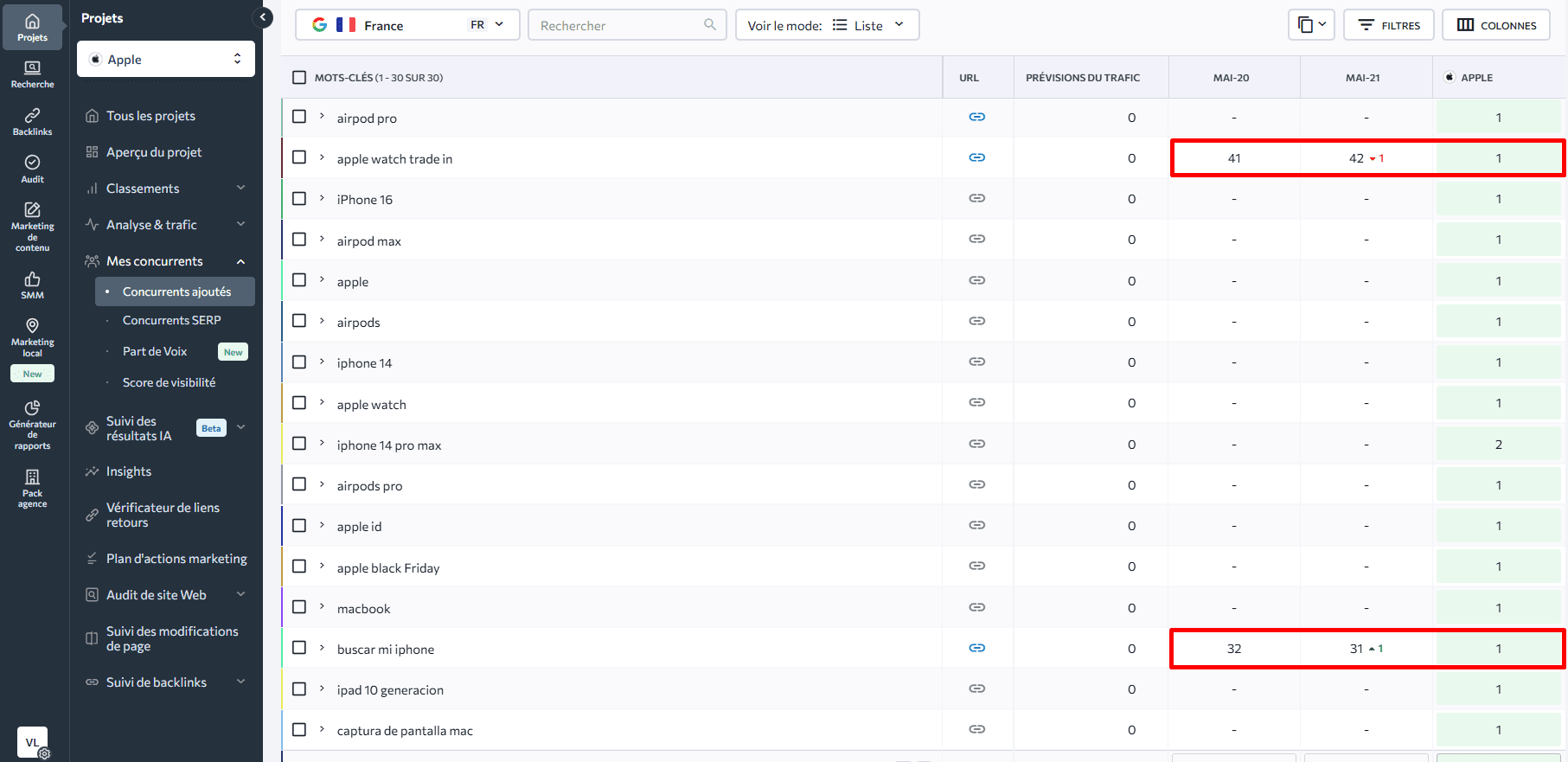Check the apple watch trade in checkbox
Screen dimensions: 1568x762
[299, 157]
